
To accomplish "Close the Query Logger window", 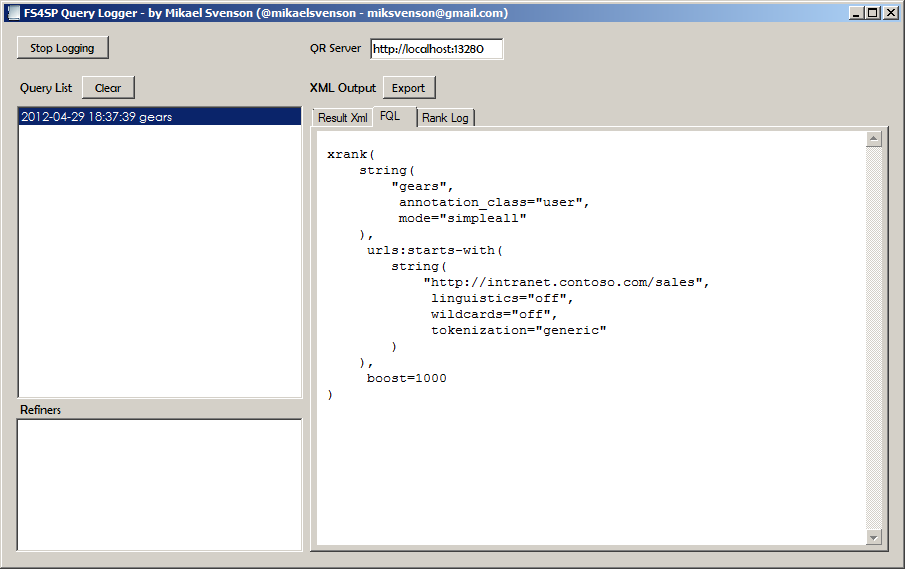I will [x=891, y=13].
